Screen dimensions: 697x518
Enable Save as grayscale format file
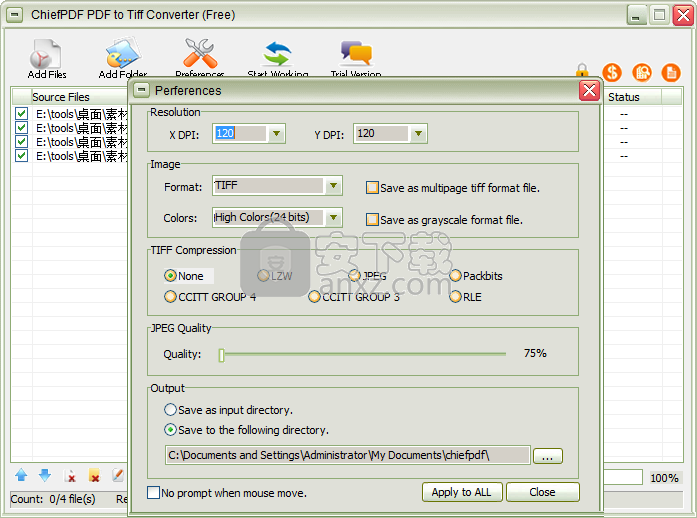[372, 220]
